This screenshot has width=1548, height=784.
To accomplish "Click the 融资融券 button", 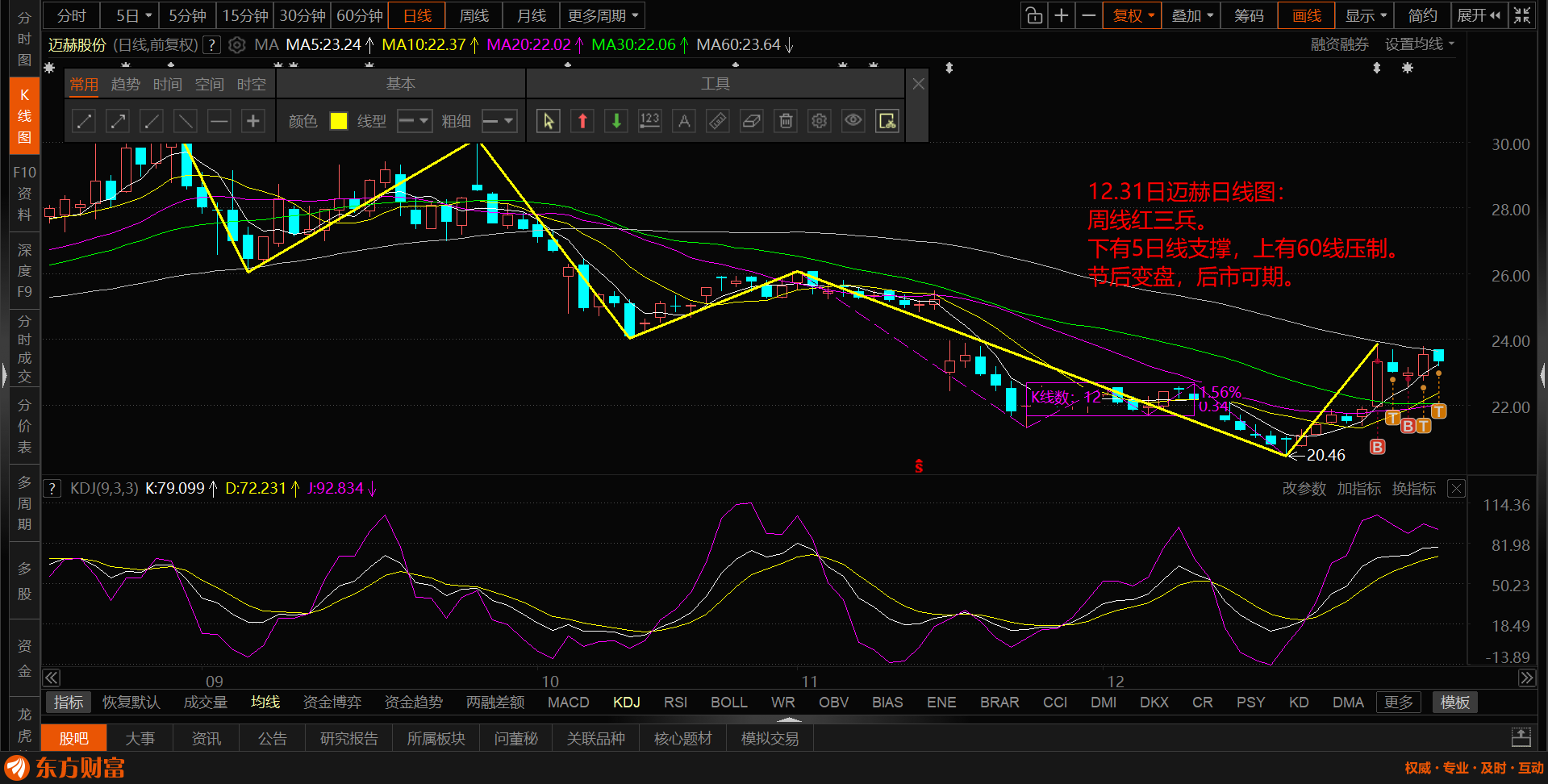I will point(1339,44).
